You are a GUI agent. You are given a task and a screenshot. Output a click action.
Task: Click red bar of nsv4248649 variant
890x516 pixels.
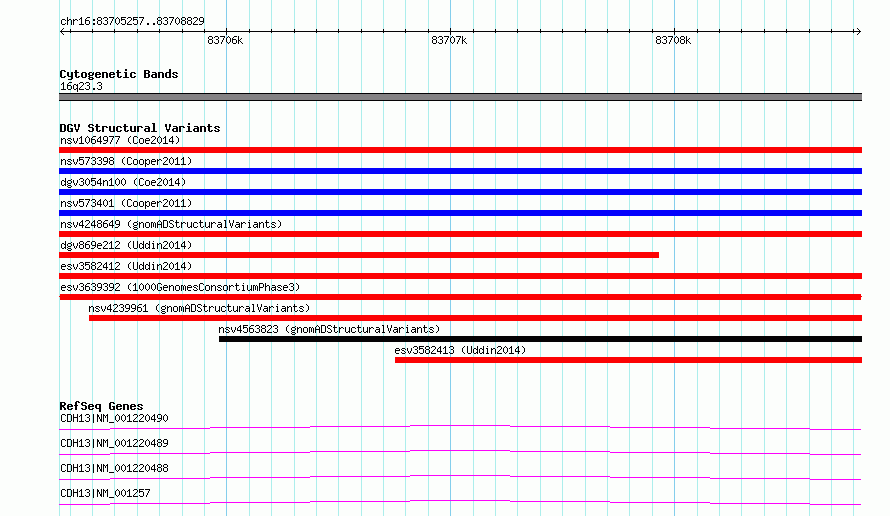460,234
